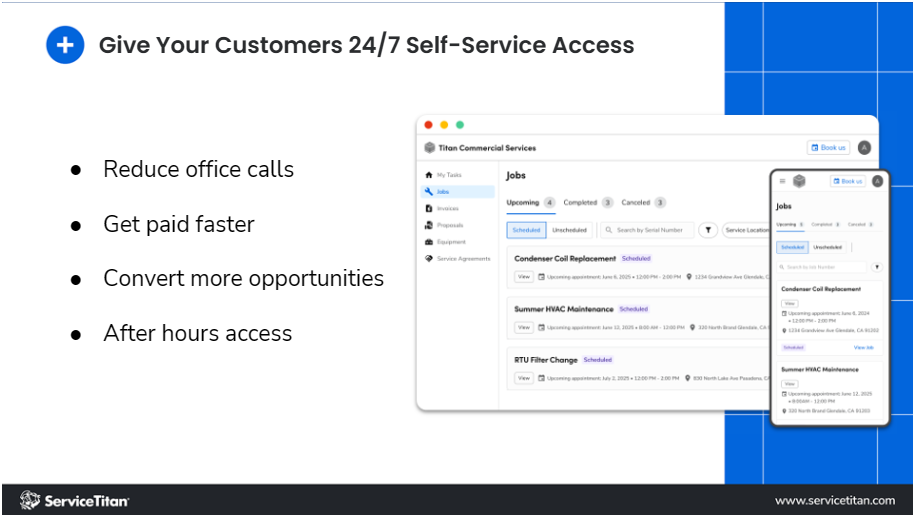Image resolution: width=915 pixels, height=517 pixels.
Task: Click calendar icon on RTU Filter Change card
Action: point(541,378)
